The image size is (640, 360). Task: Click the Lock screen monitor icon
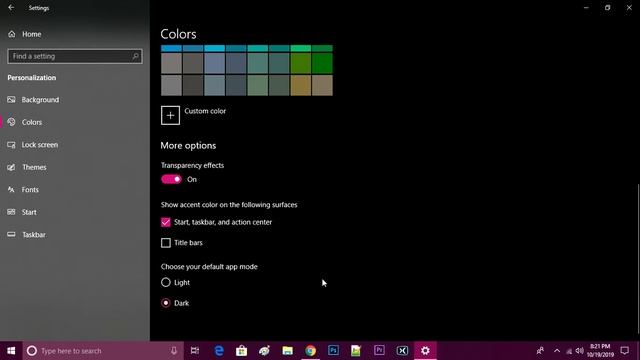point(11,144)
